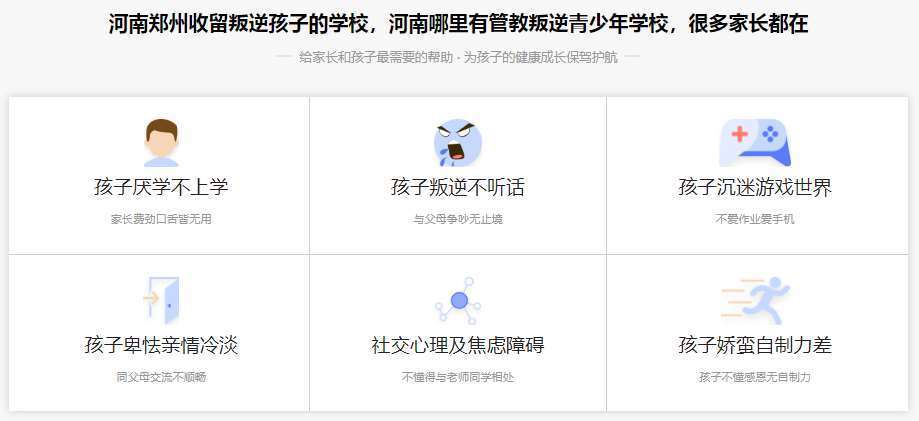Screen dimensions: 919x421
Task: Open the 孩子卑怯亲情冷淡 heading
Action: click(161, 345)
